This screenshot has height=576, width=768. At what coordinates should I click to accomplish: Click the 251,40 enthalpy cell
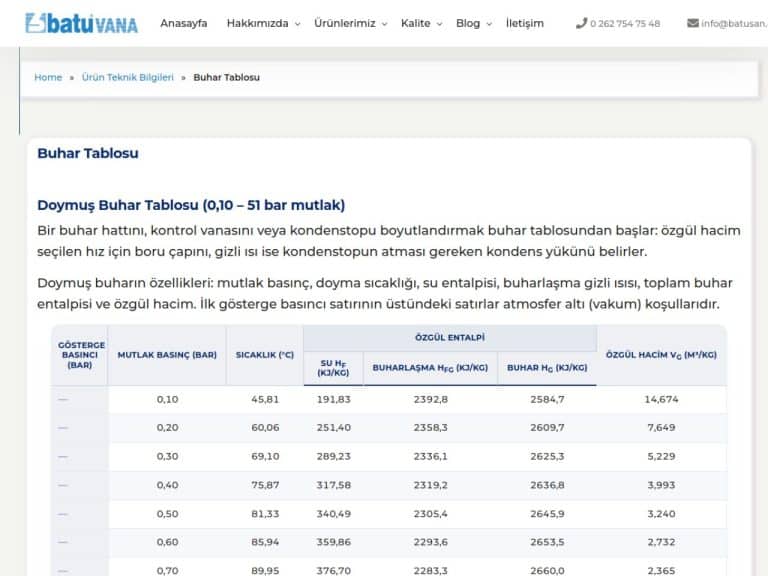334,428
